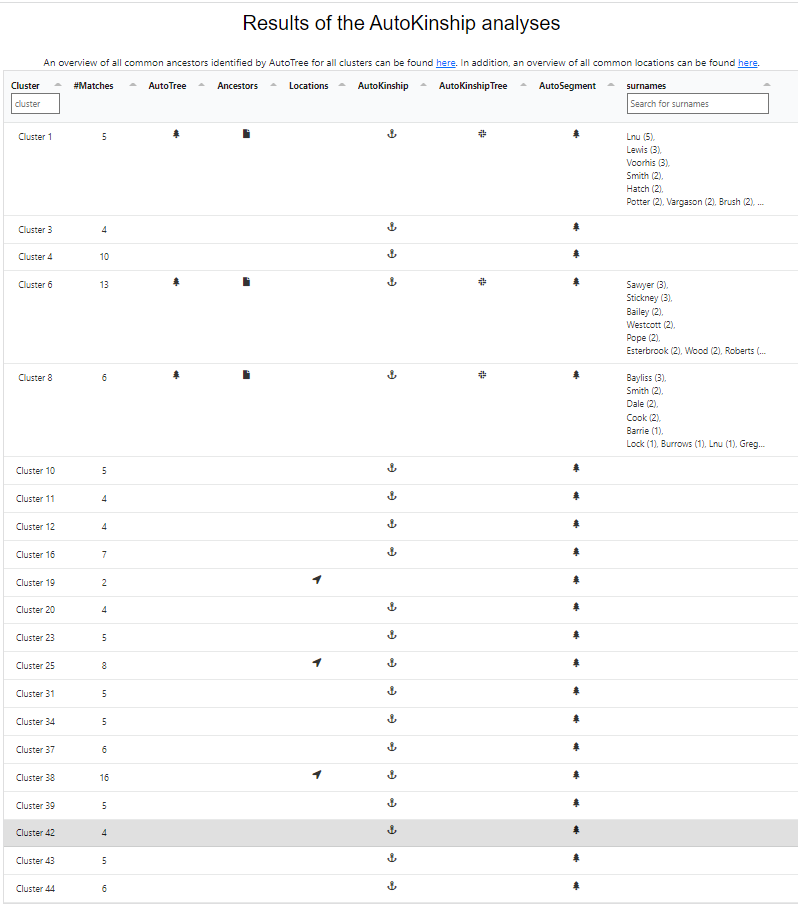Sort by #Matches column sort arrow
This screenshot has width=798, height=905.
click(133, 86)
